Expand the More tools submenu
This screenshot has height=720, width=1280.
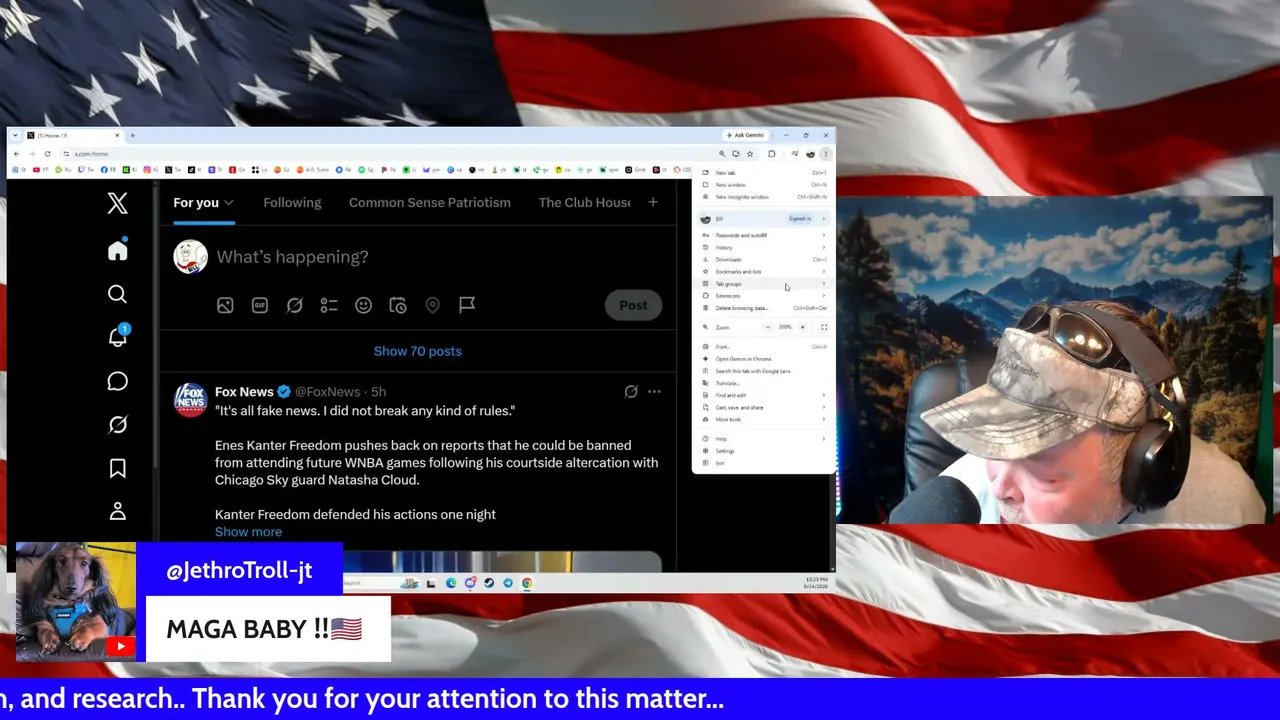click(x=763, y=419)
